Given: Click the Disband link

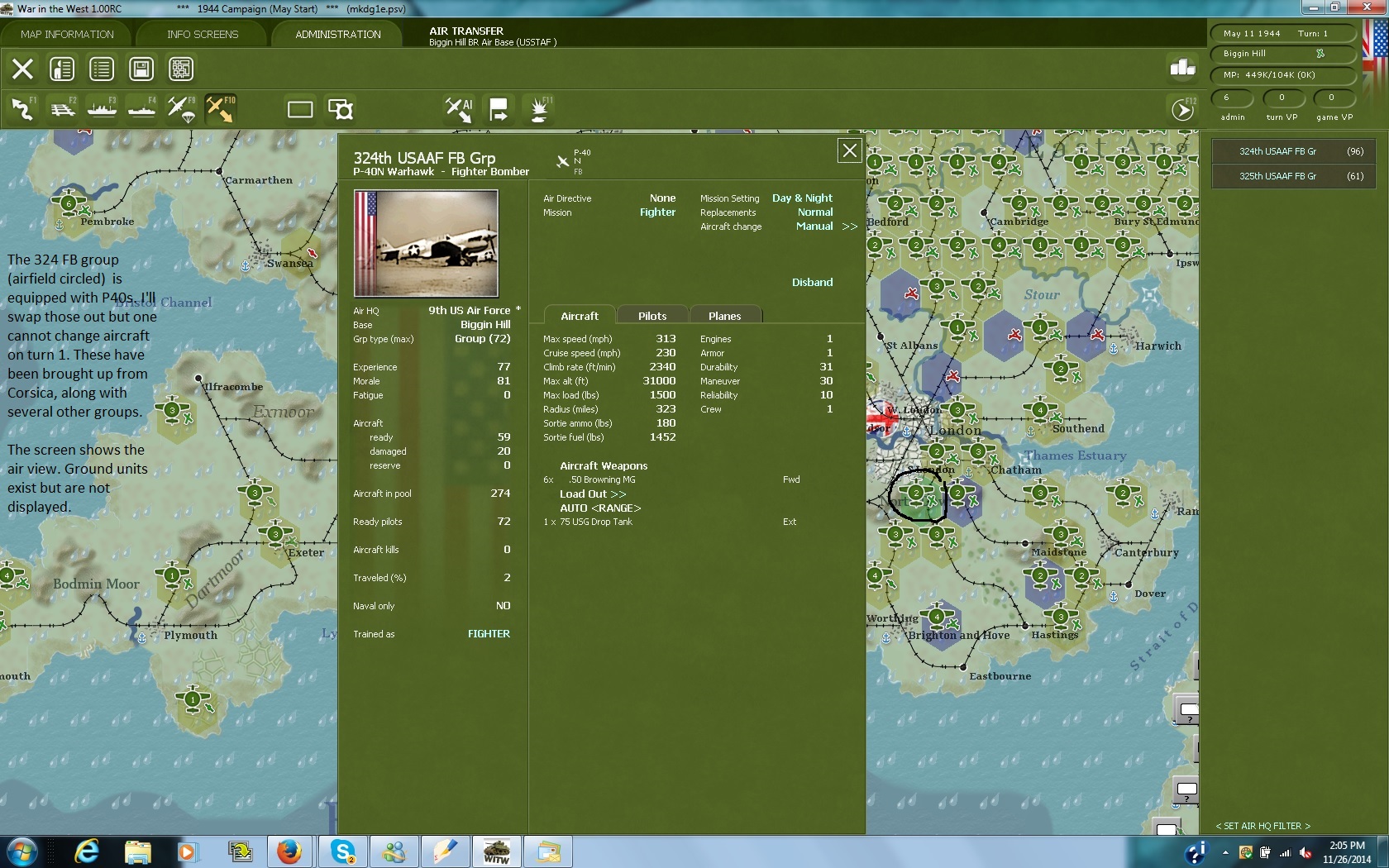Looking at the screenshot, I should pyautogui.click(x=812, y=282).
